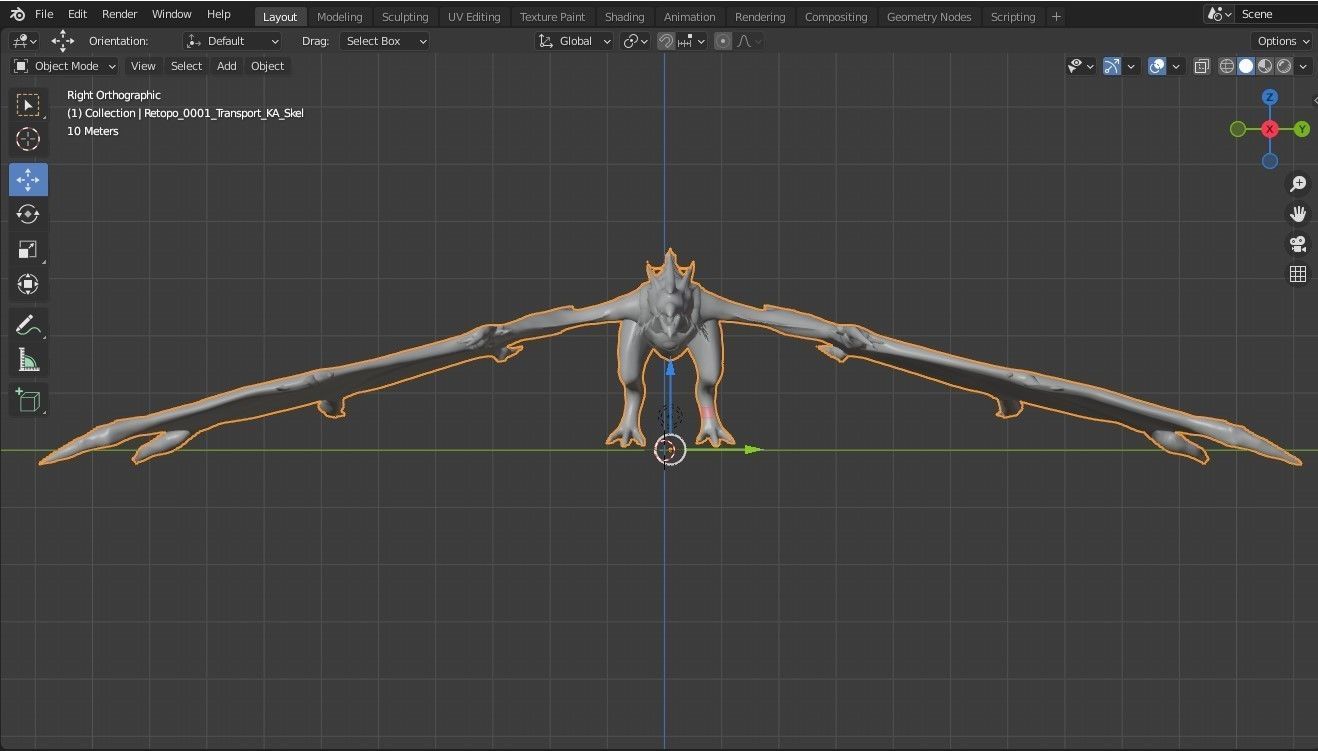Activate the Transform tool
The height and width of the screenshot is (751, 1318).
point(28,284)
